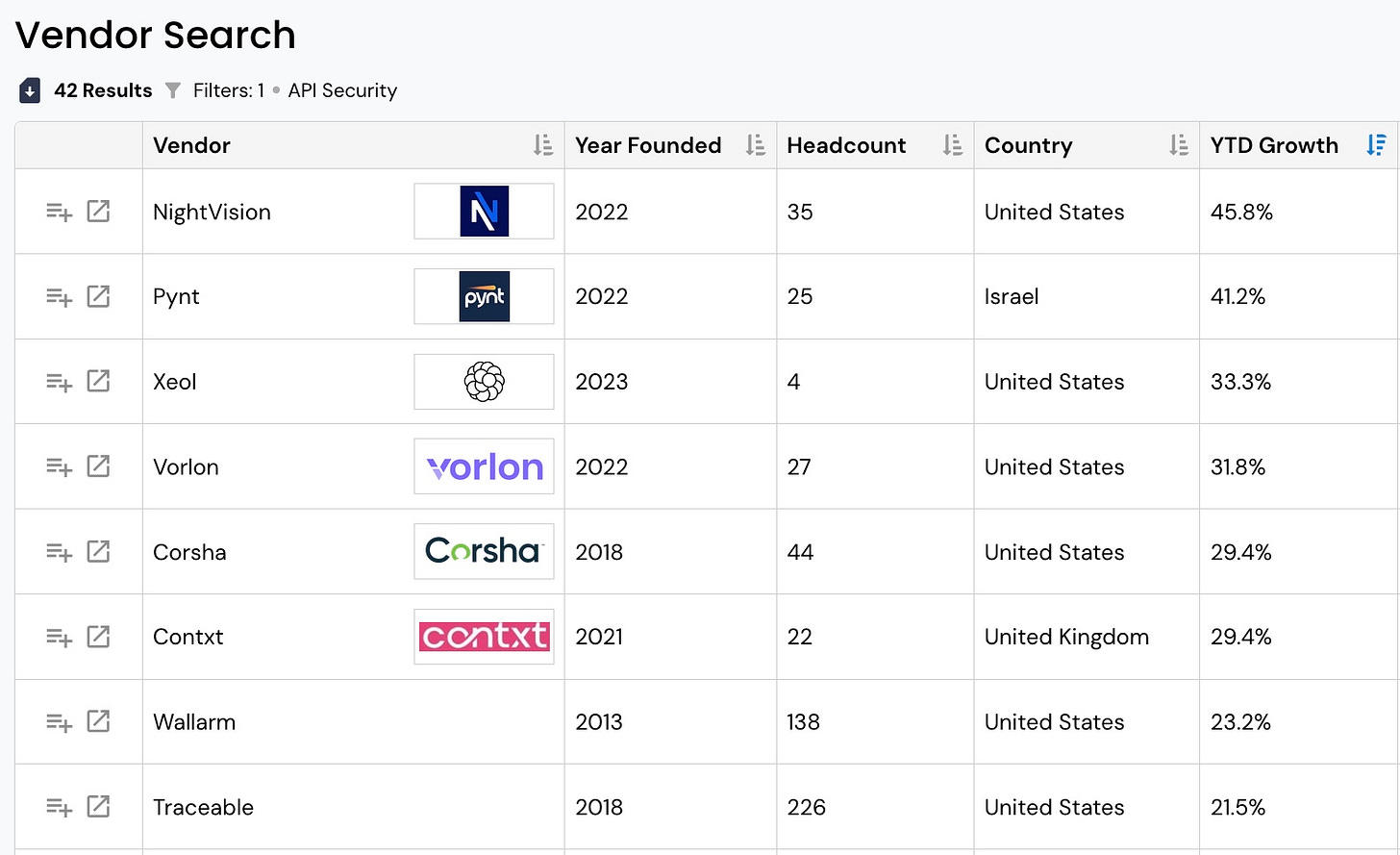1400x855 pixels.
Task: Open Pynt in external link icon
Action: coord(98,296)
